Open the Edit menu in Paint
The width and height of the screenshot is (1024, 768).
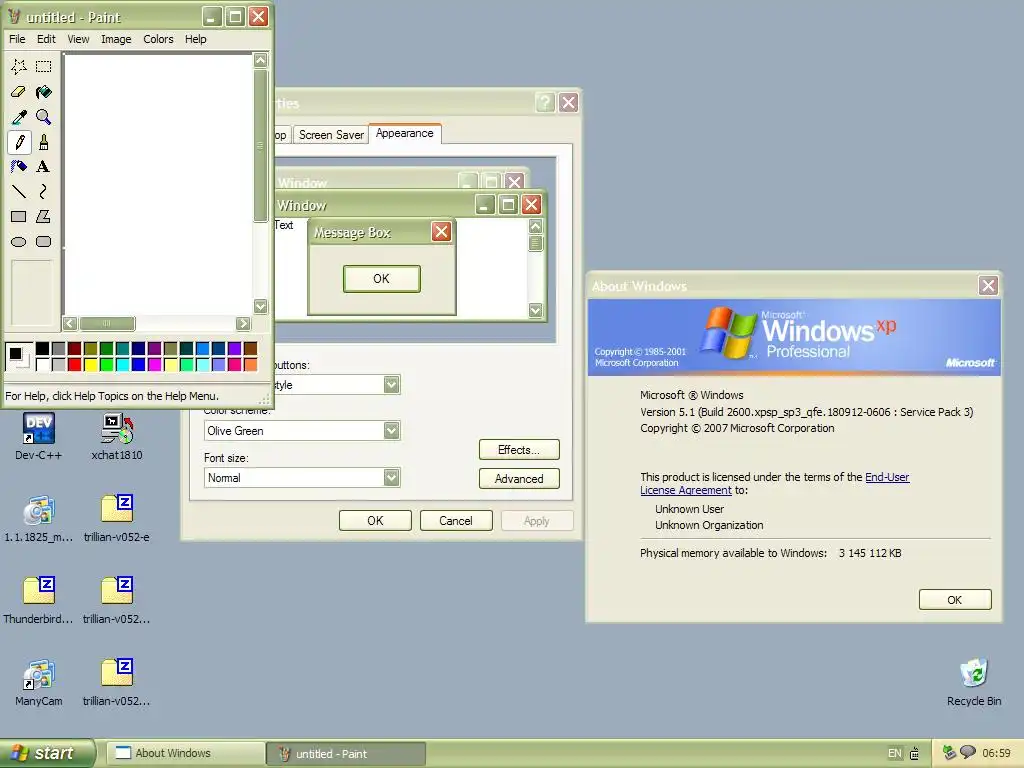coord(46,39)
